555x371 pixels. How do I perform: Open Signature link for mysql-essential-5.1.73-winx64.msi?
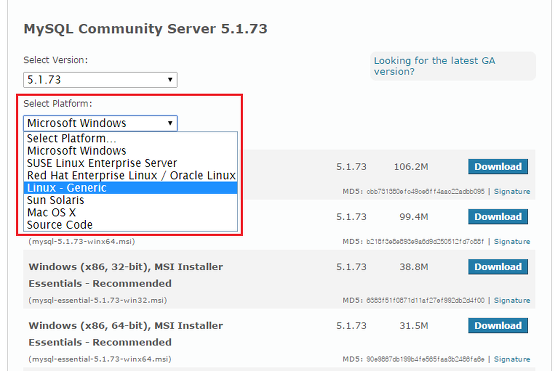click(x=512, y=359)
